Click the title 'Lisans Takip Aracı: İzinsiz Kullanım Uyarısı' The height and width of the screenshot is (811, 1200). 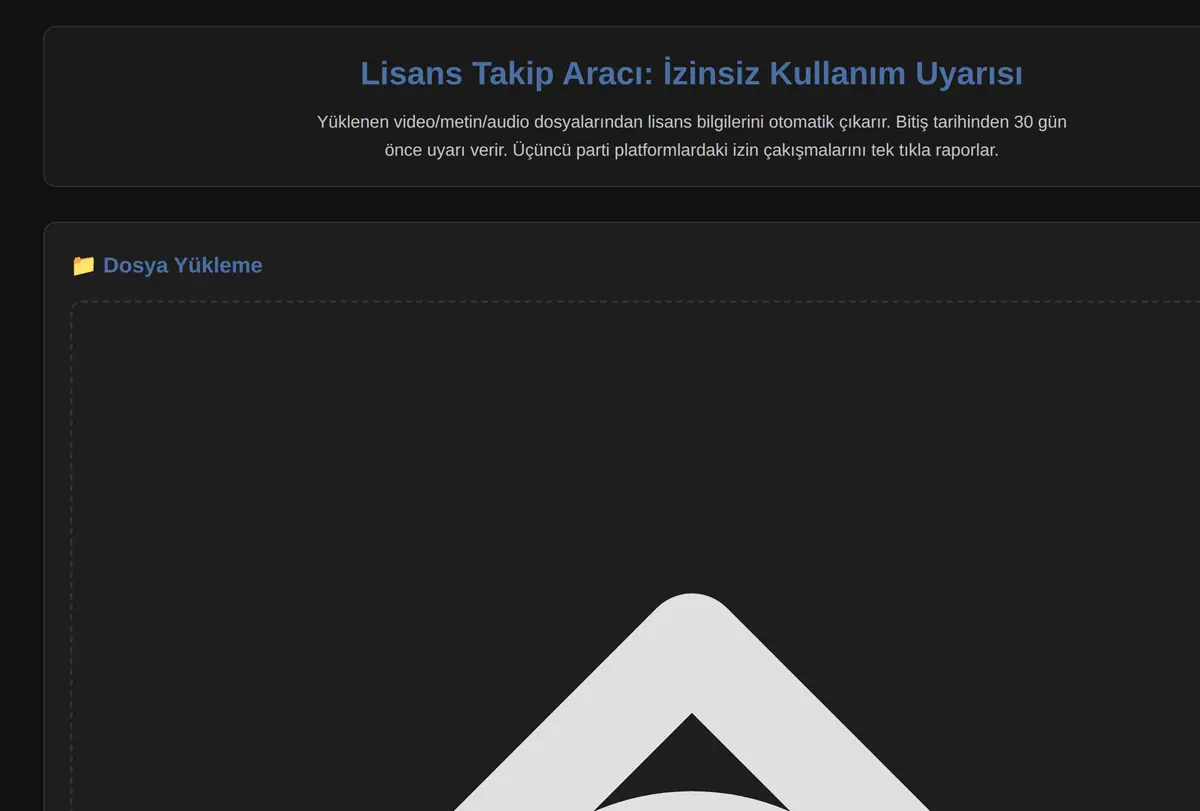[691, 73]
